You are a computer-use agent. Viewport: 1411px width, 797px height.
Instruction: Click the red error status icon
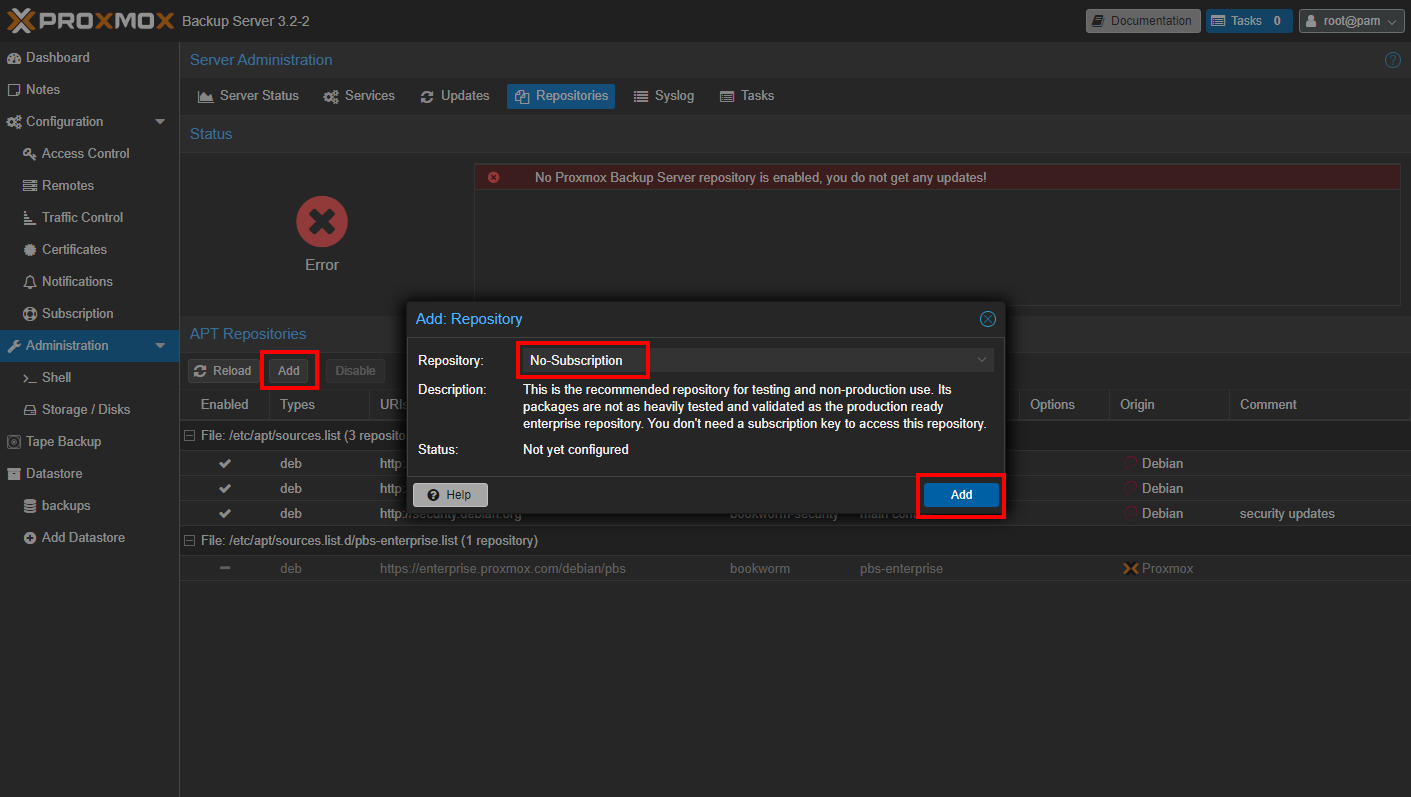322,222
